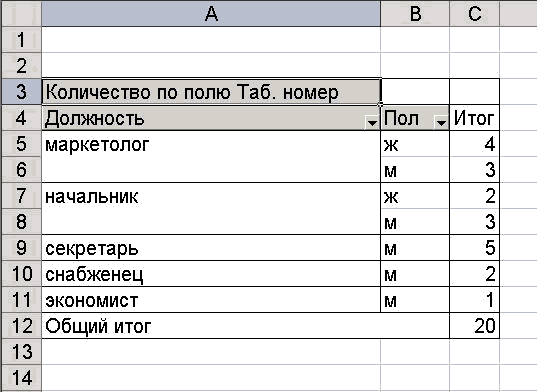Select row 12 header

(21, 326)
